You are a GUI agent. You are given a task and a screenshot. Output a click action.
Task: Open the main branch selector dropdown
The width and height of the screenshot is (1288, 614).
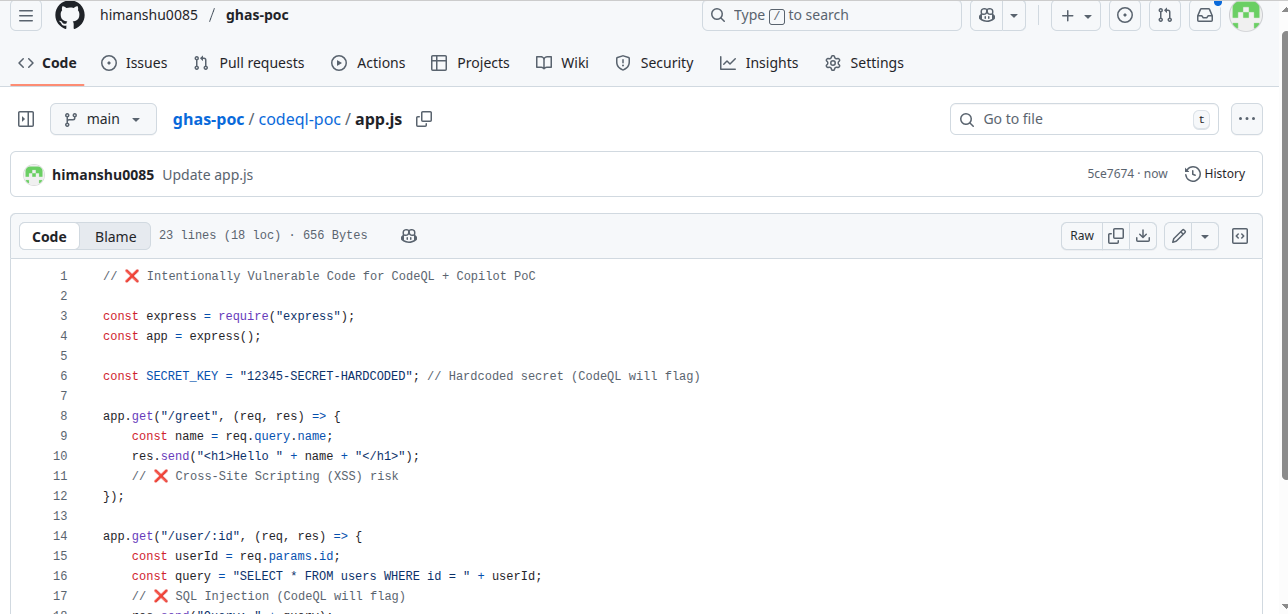coord(102,118)
